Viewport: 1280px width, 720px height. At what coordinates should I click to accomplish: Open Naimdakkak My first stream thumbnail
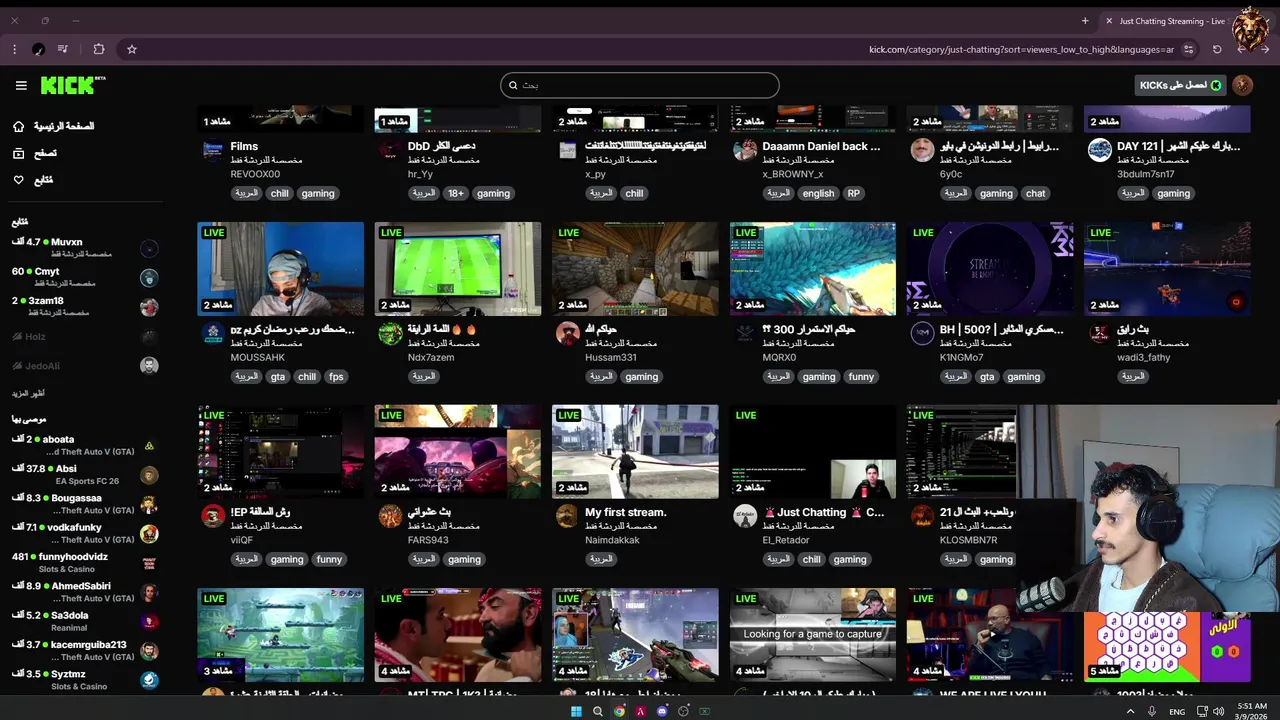click(635, 451)
